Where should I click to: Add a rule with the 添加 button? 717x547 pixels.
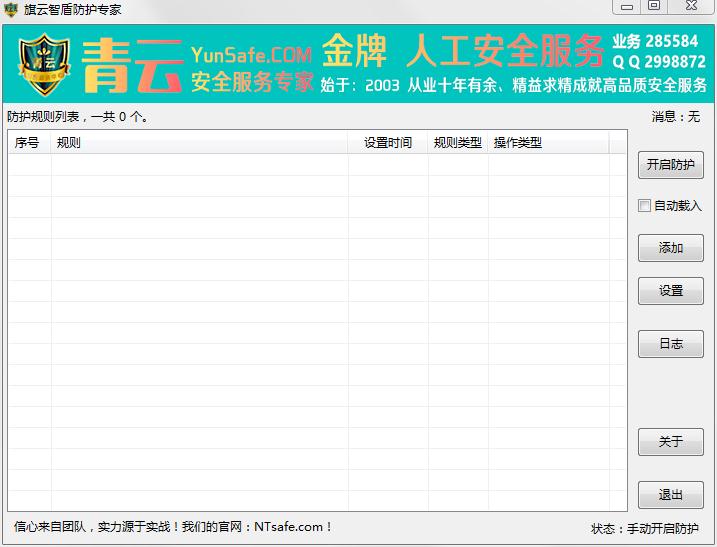(x=670, y=248)
